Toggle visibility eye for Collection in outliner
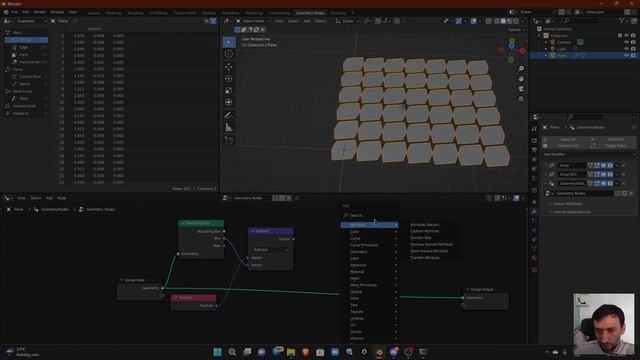The width and height of the screenshot is (640, 360). (x=627, y=36)
